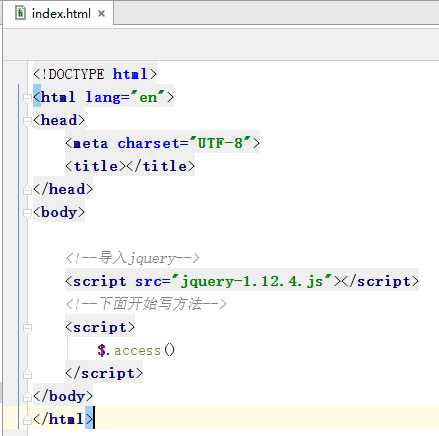Screen dimensions: 439x436
Task: Click the fold marker beside closing body tag
Action: click(x=27, y=397)
